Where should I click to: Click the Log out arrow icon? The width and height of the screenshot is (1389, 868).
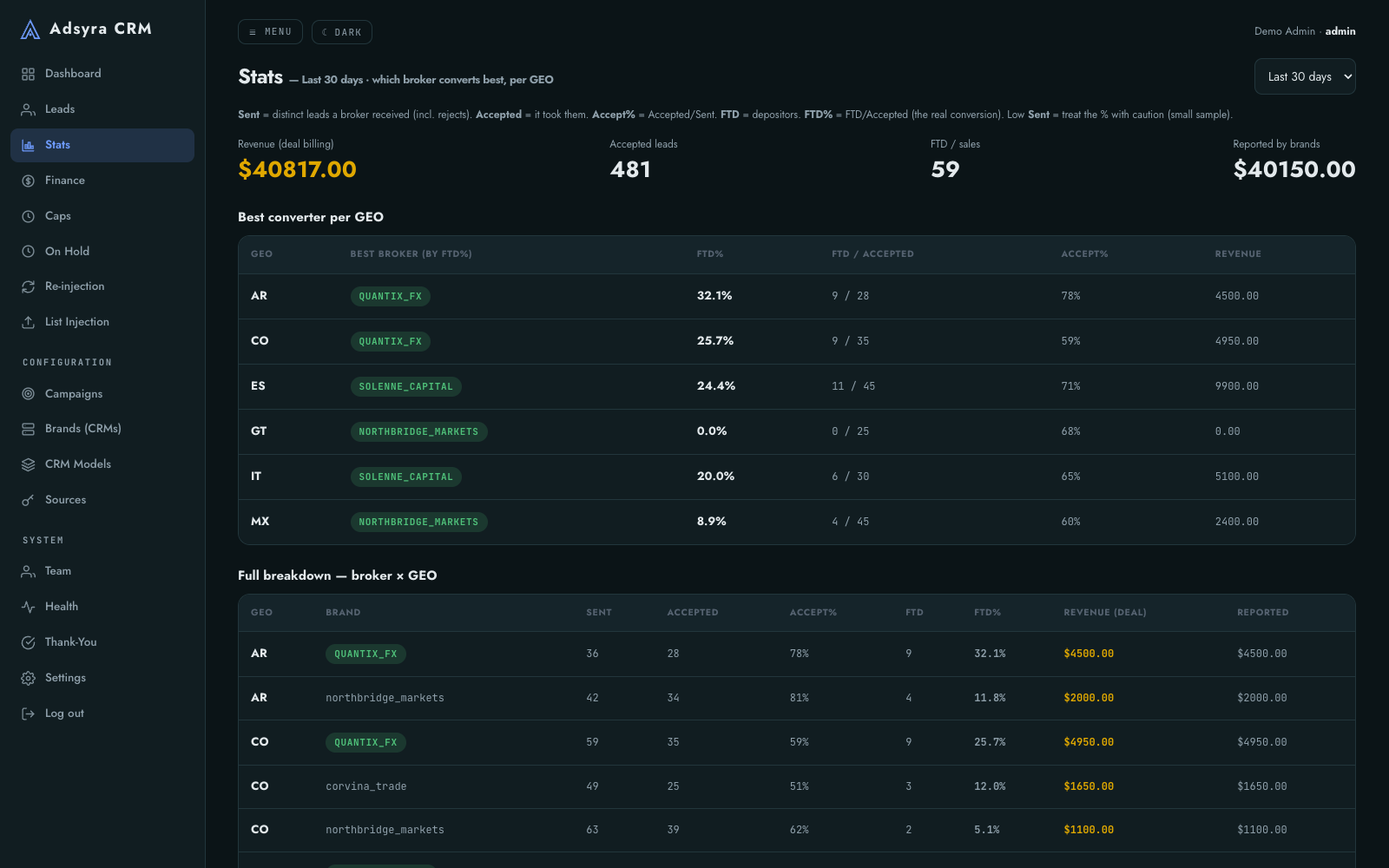(x=28, y=713)
